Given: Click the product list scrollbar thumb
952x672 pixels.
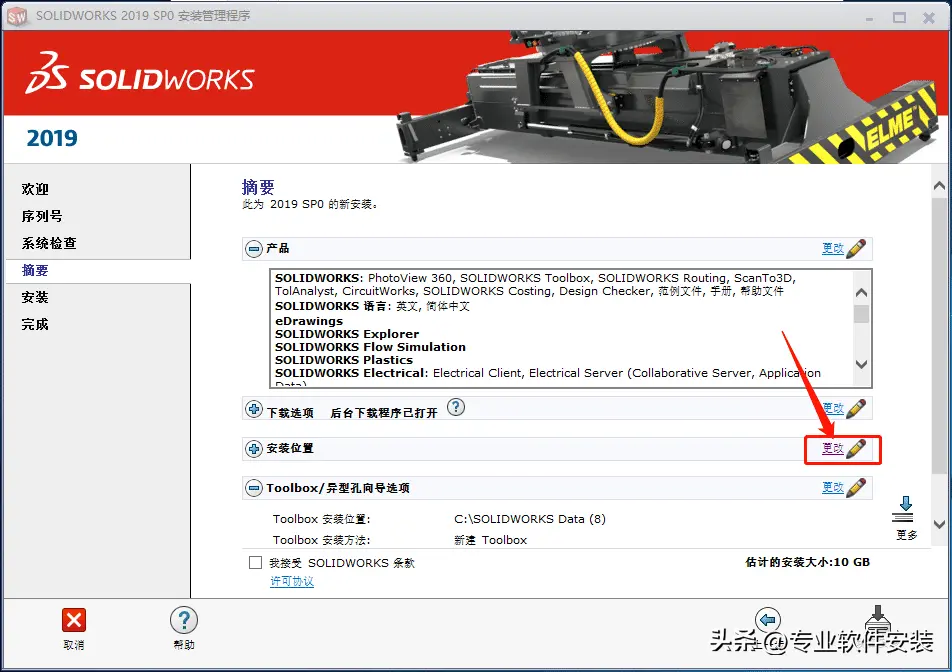Looking at the screenshot, I should pyautogui.click(x=861, y=314).
